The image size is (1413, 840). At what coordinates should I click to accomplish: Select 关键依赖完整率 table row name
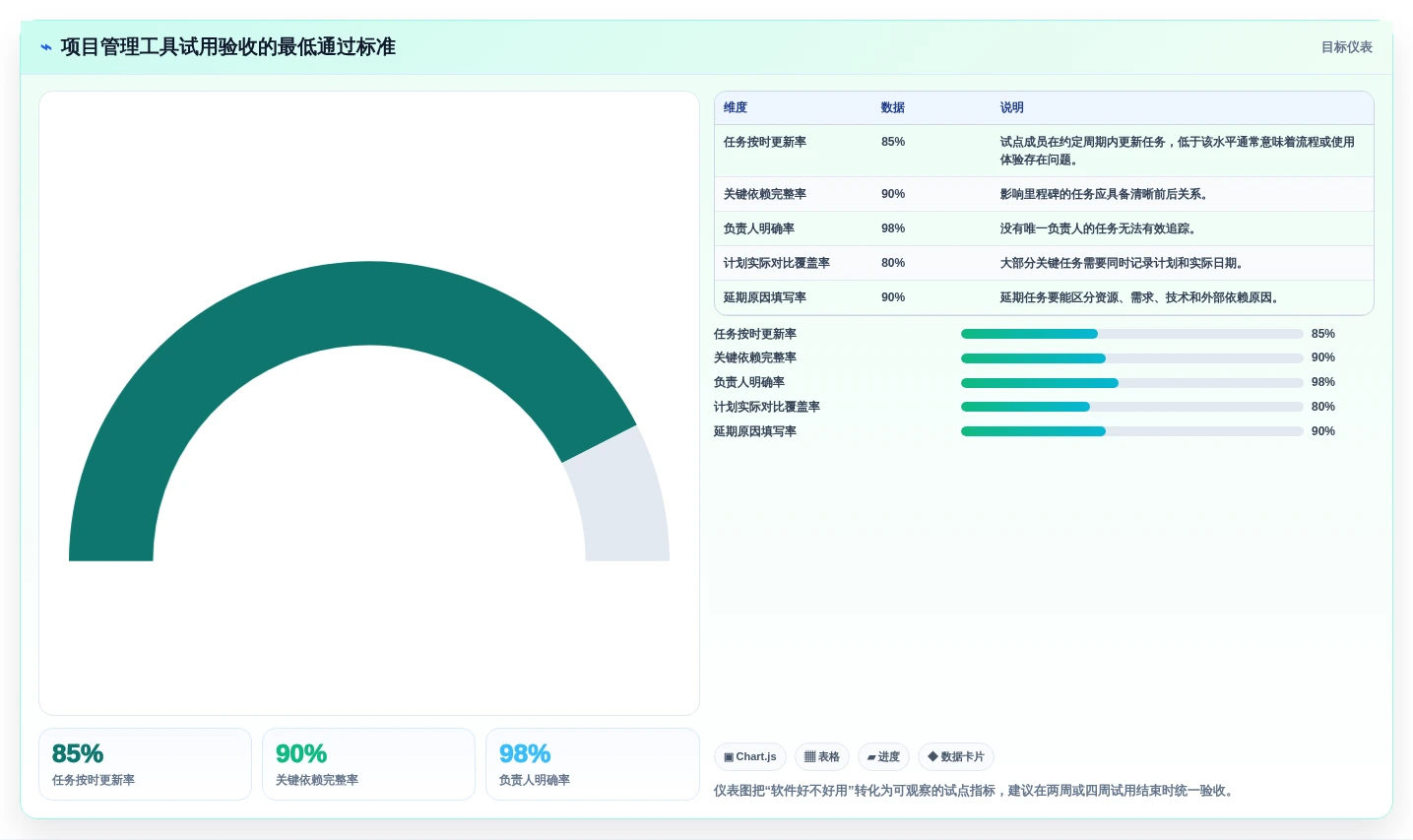[765, 194]
